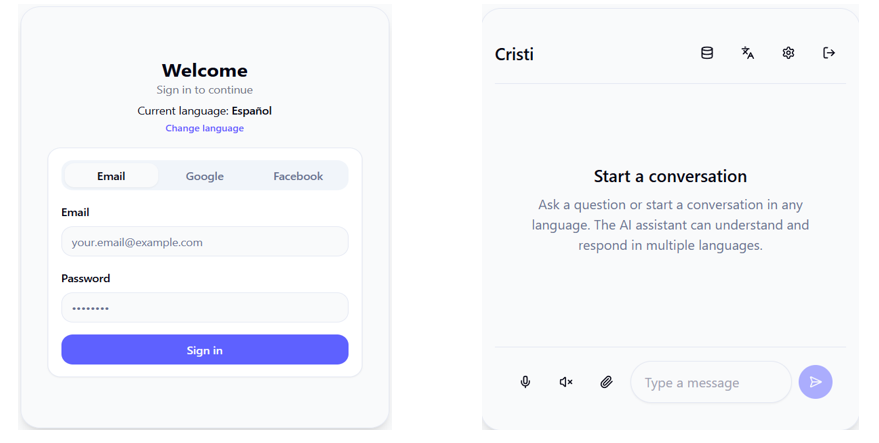This screenshot has height=443, width=879.
Task: Select the Email sign-in tab
Action: click(x=111, y=176)
